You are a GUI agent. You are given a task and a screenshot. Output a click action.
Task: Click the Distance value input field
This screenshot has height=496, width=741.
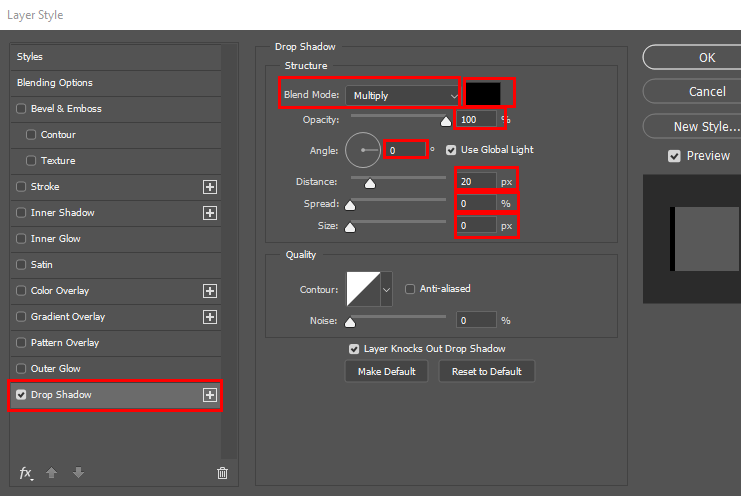point(477,181)
